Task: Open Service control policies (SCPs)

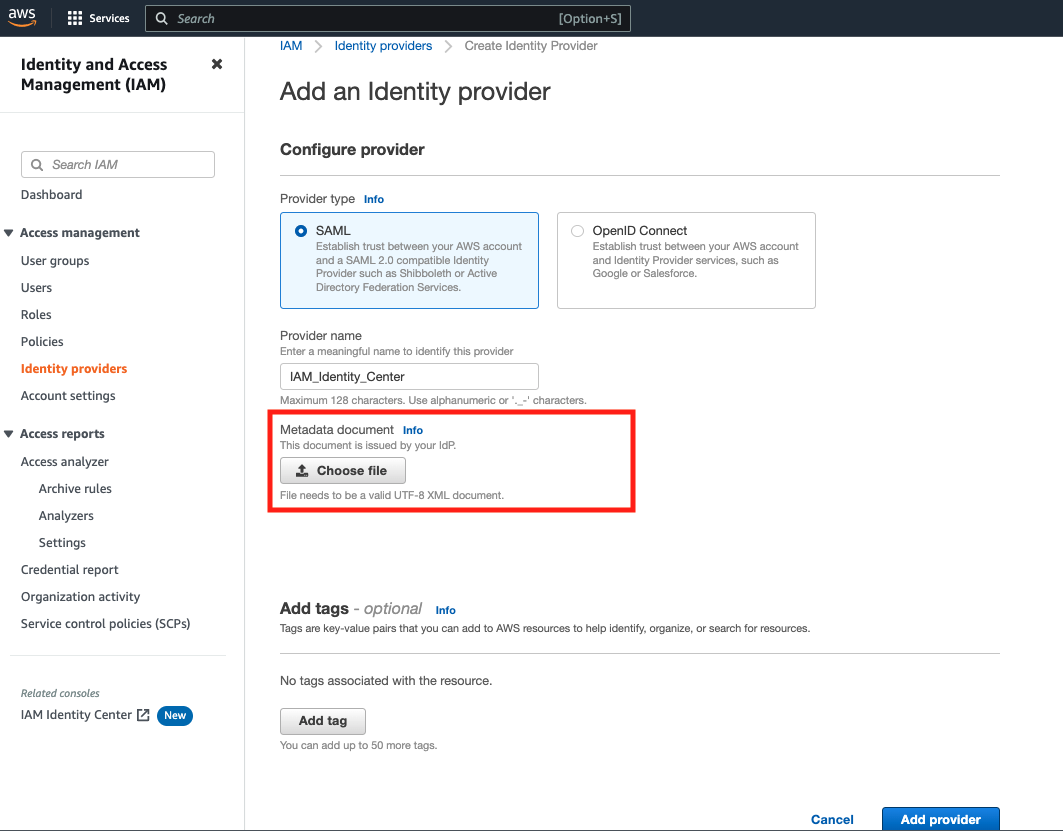Action: [105, 624]
